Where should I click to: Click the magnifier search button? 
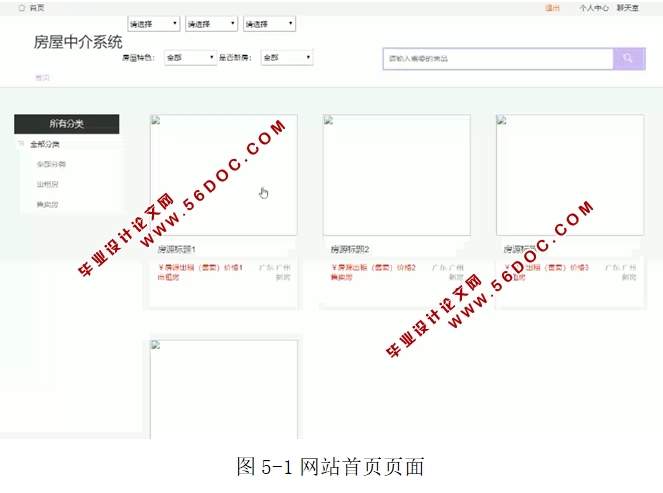point(628,59)
